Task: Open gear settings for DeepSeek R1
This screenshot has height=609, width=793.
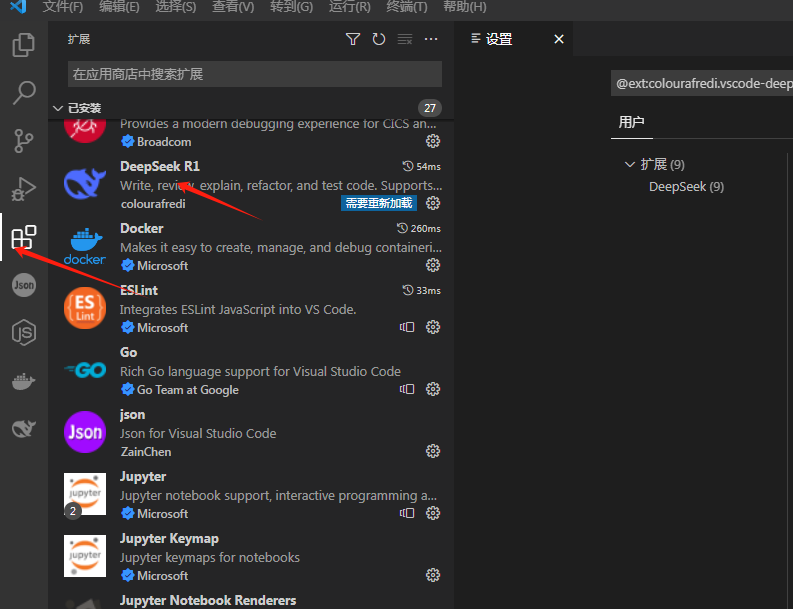Action: click(433, 203)
